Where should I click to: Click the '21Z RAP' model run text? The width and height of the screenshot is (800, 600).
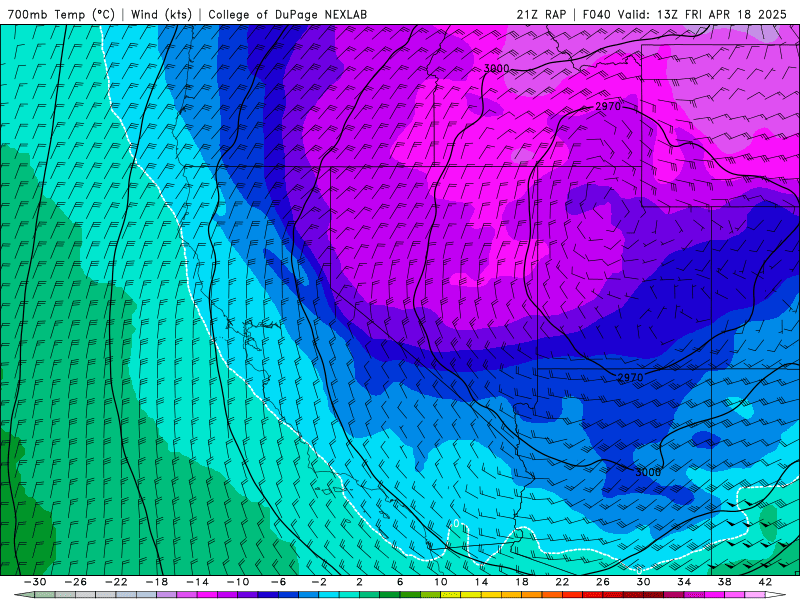coord(541,15)
